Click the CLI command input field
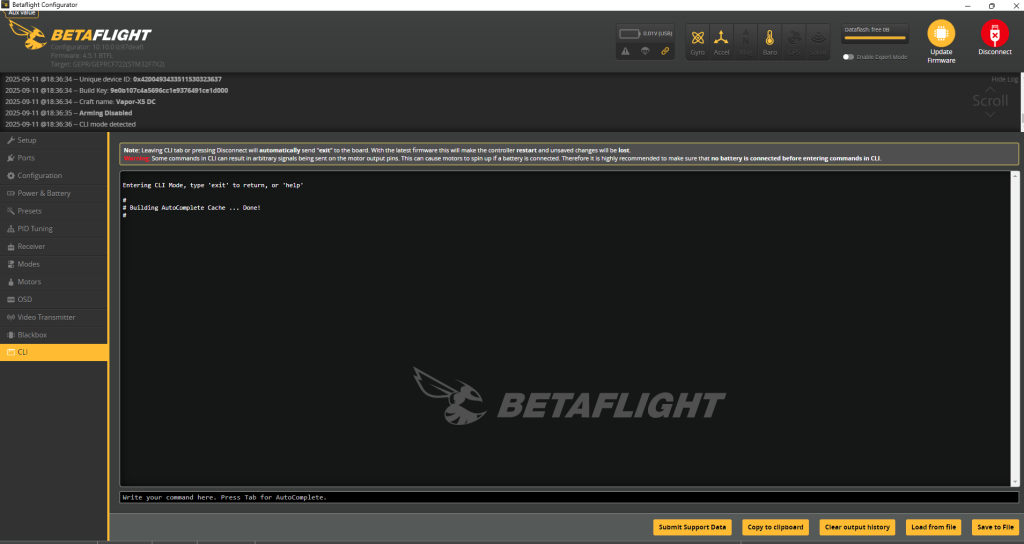The image size is (1024, 544). (x=569, y=498)
